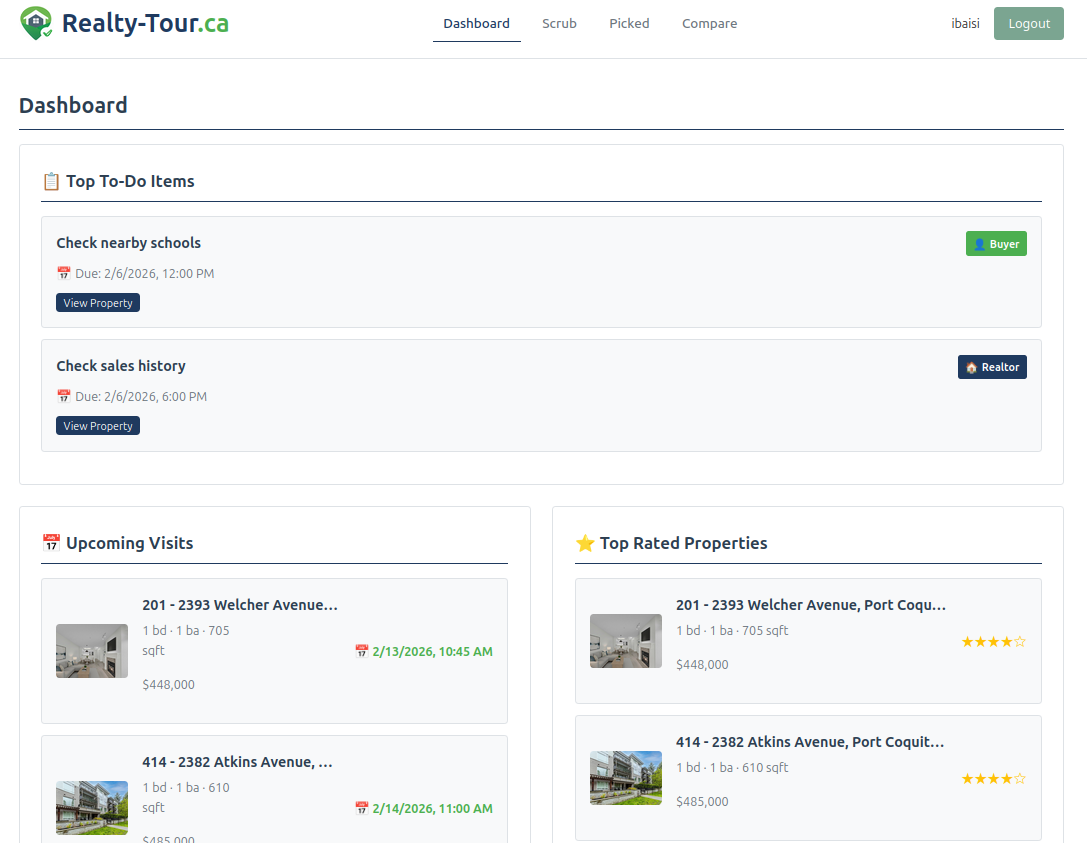Click View Property under Check sales history
Image resolution: width=1087 pixels, height=843 pixels.
pos(98,426)
